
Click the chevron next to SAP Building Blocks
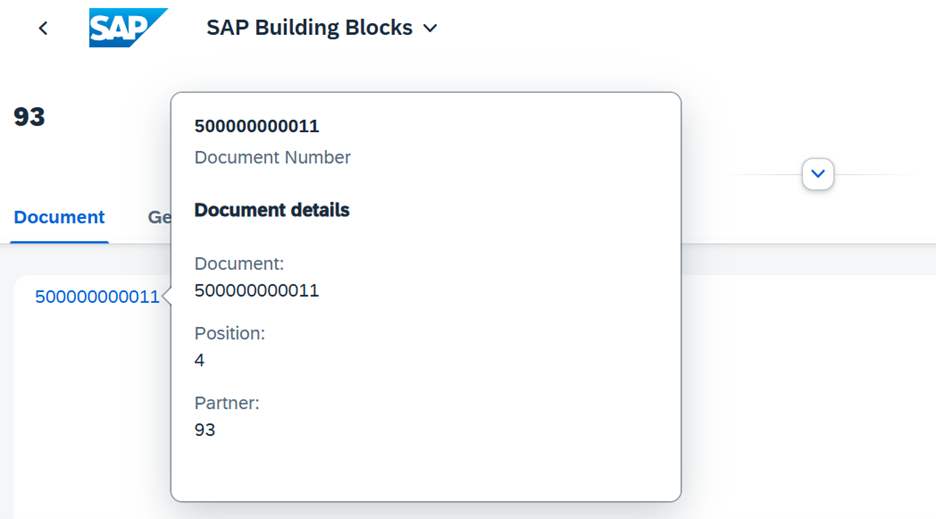click(x=430, y=28)
